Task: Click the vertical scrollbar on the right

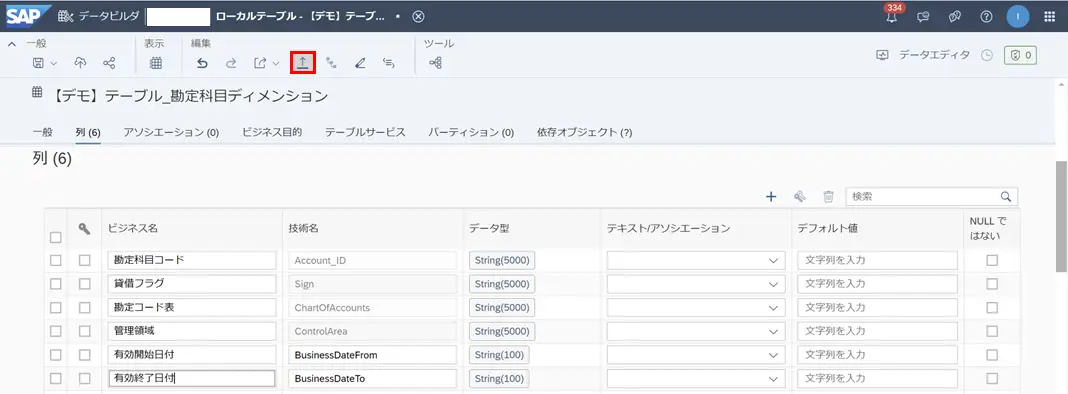Action: pos(1061,217)
